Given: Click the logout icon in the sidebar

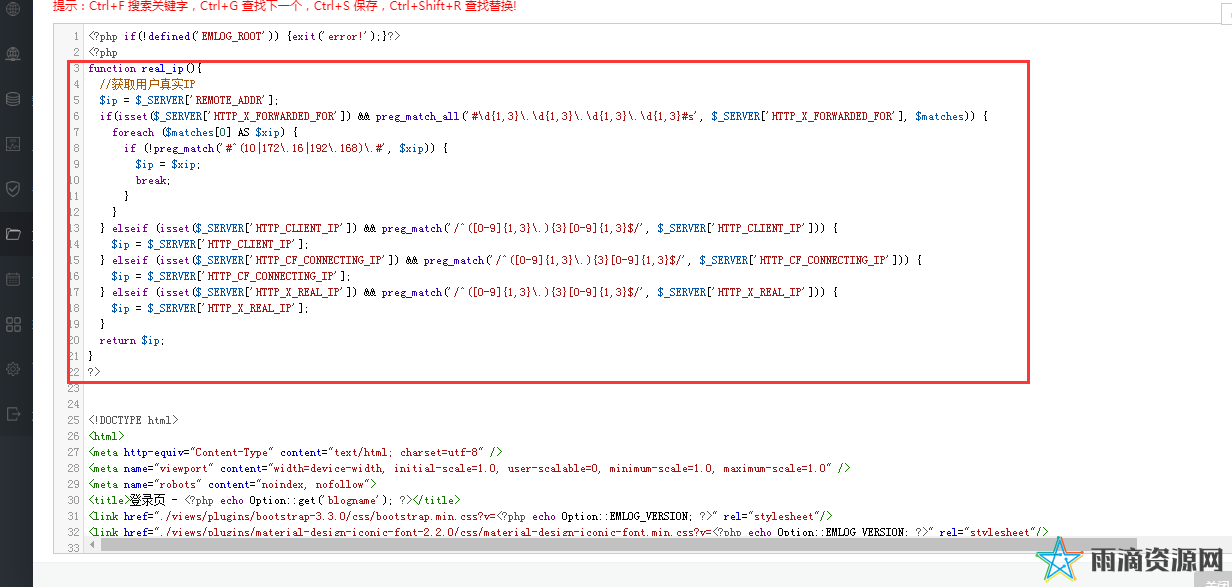Looking at the screenshot, I should (x=13, y=413).
